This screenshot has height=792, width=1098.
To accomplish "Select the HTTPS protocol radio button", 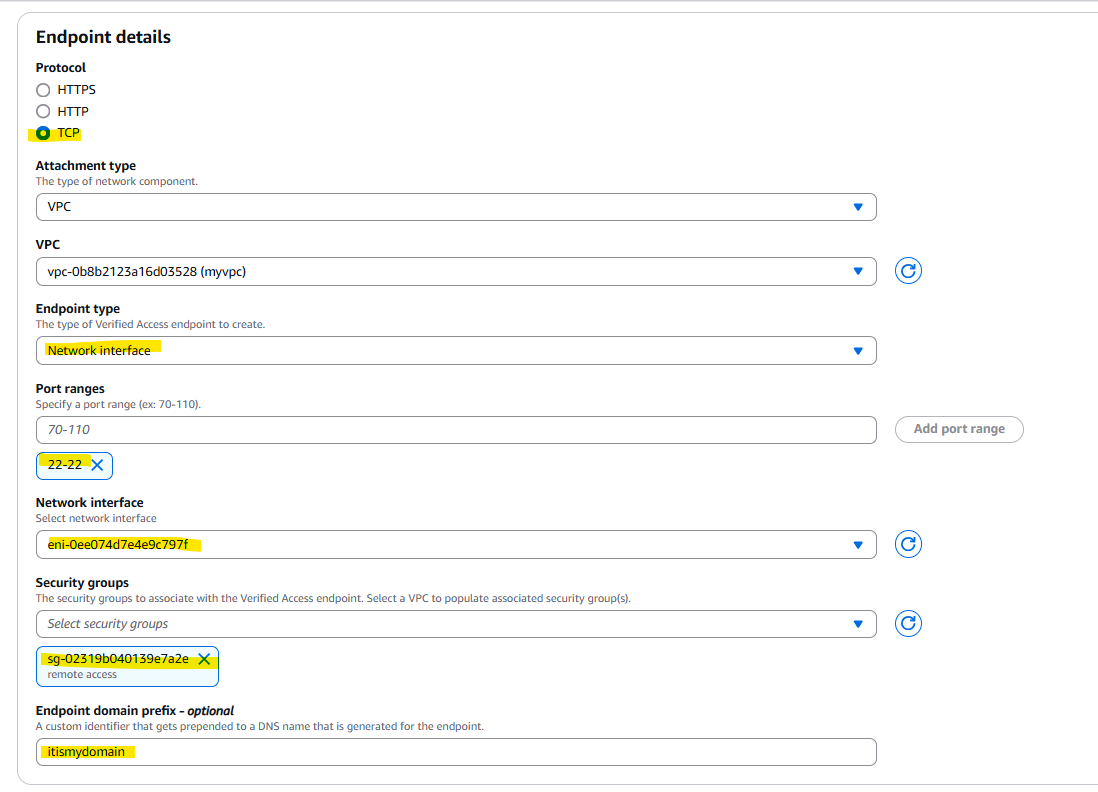I will (43, 90).
